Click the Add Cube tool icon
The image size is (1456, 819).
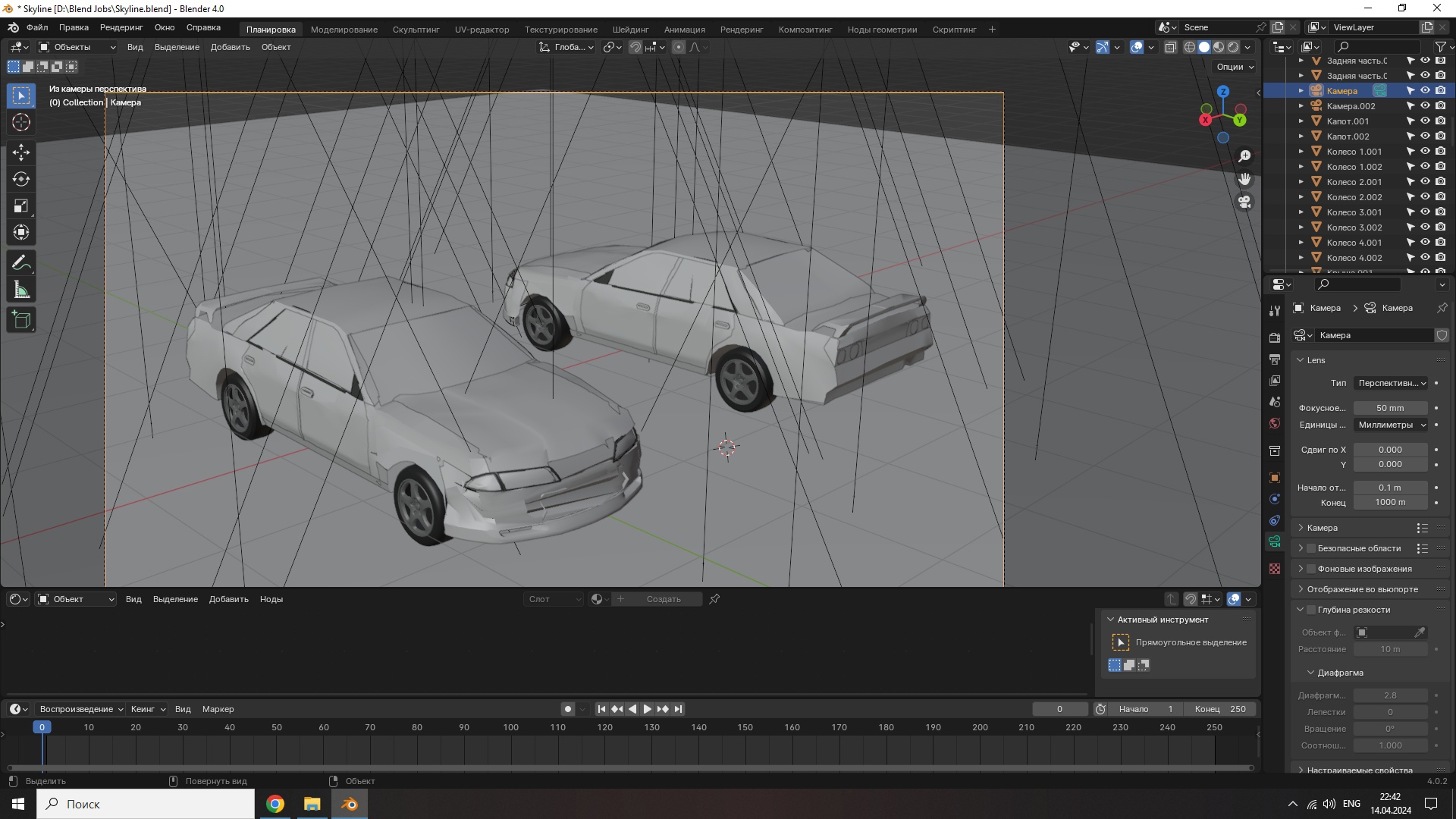(21, 319)
